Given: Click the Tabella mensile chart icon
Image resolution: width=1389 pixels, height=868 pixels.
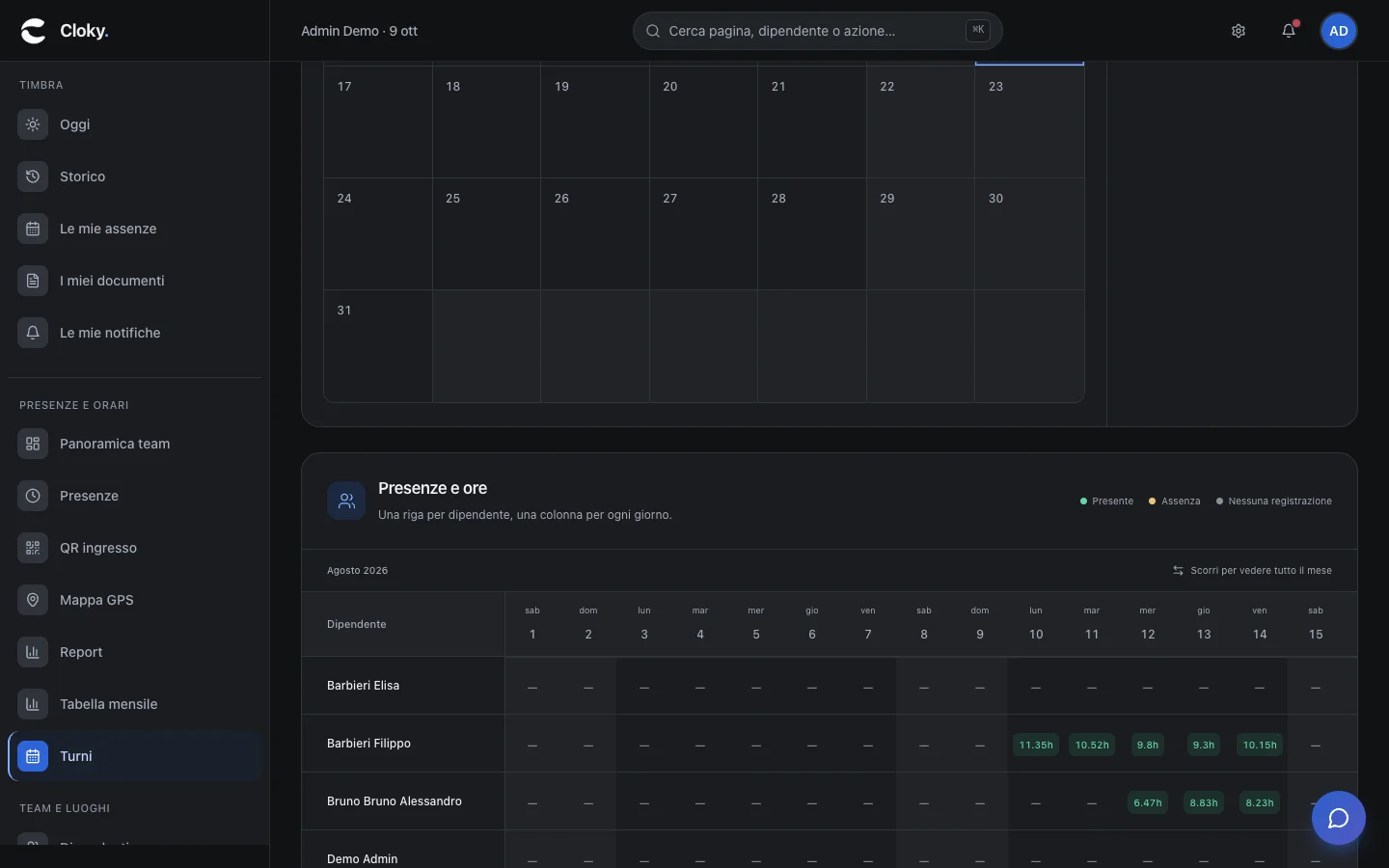Looking at the screenshot, I should tap(33, 704).
